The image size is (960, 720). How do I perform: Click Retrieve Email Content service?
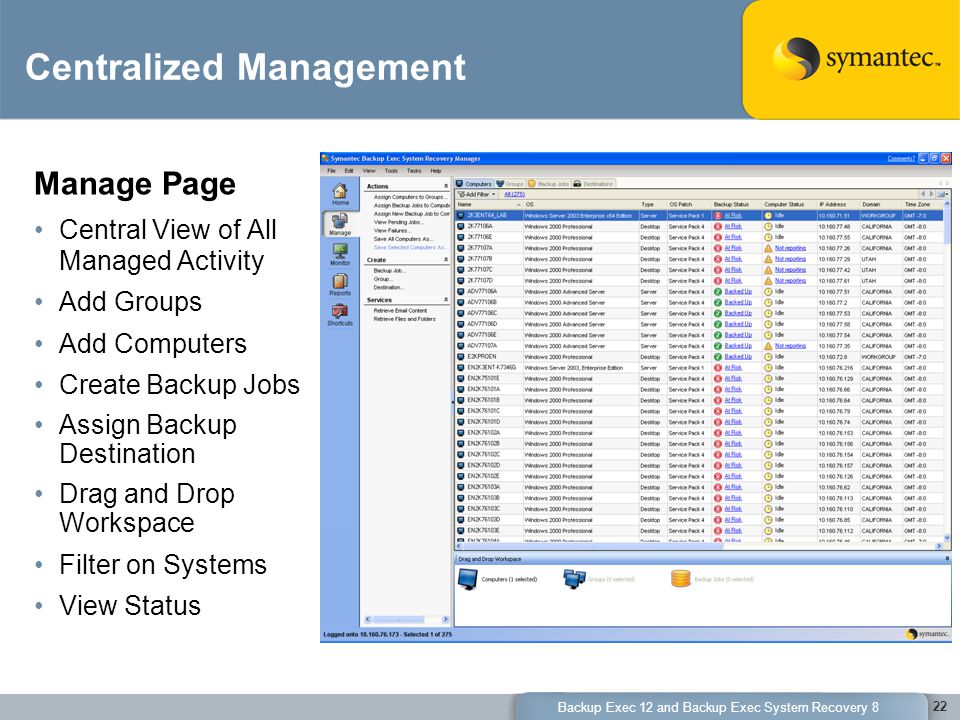pyautogui.click(x=400, y=310)
